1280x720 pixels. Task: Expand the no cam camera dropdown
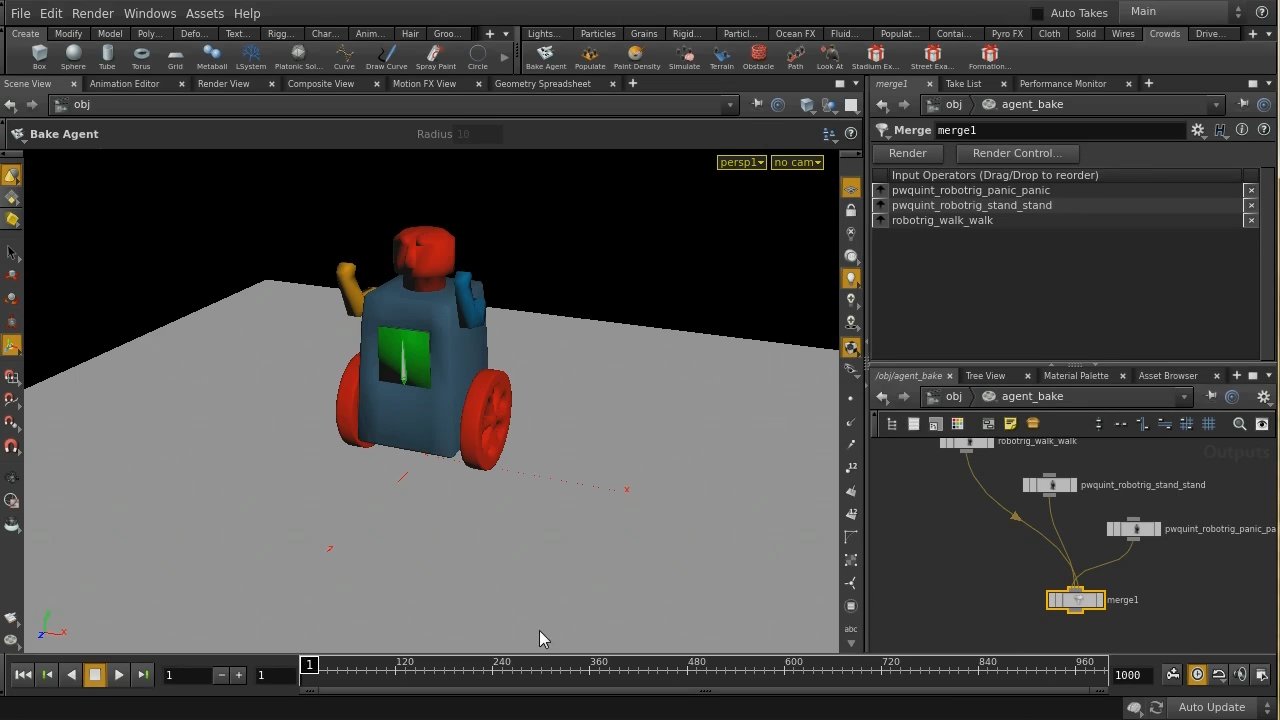click(x=797, y=162)
